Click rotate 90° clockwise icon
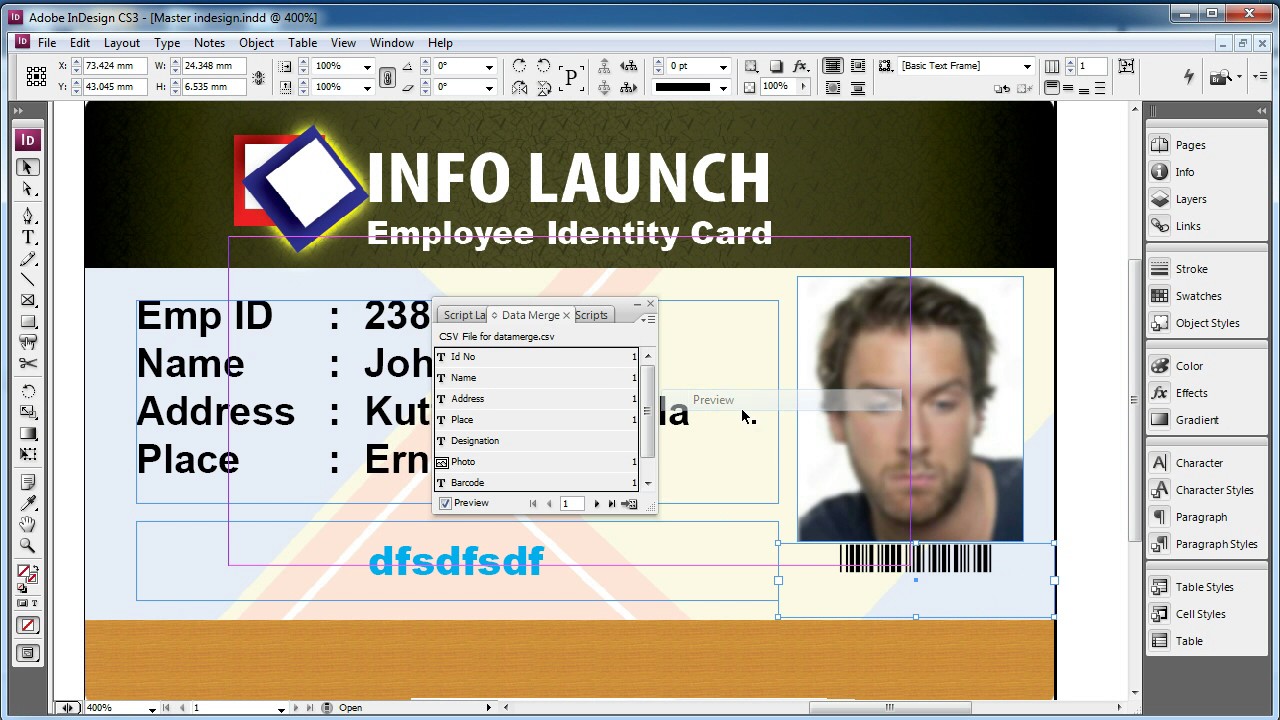This screenshot has width=1280, height=720. 519,66
